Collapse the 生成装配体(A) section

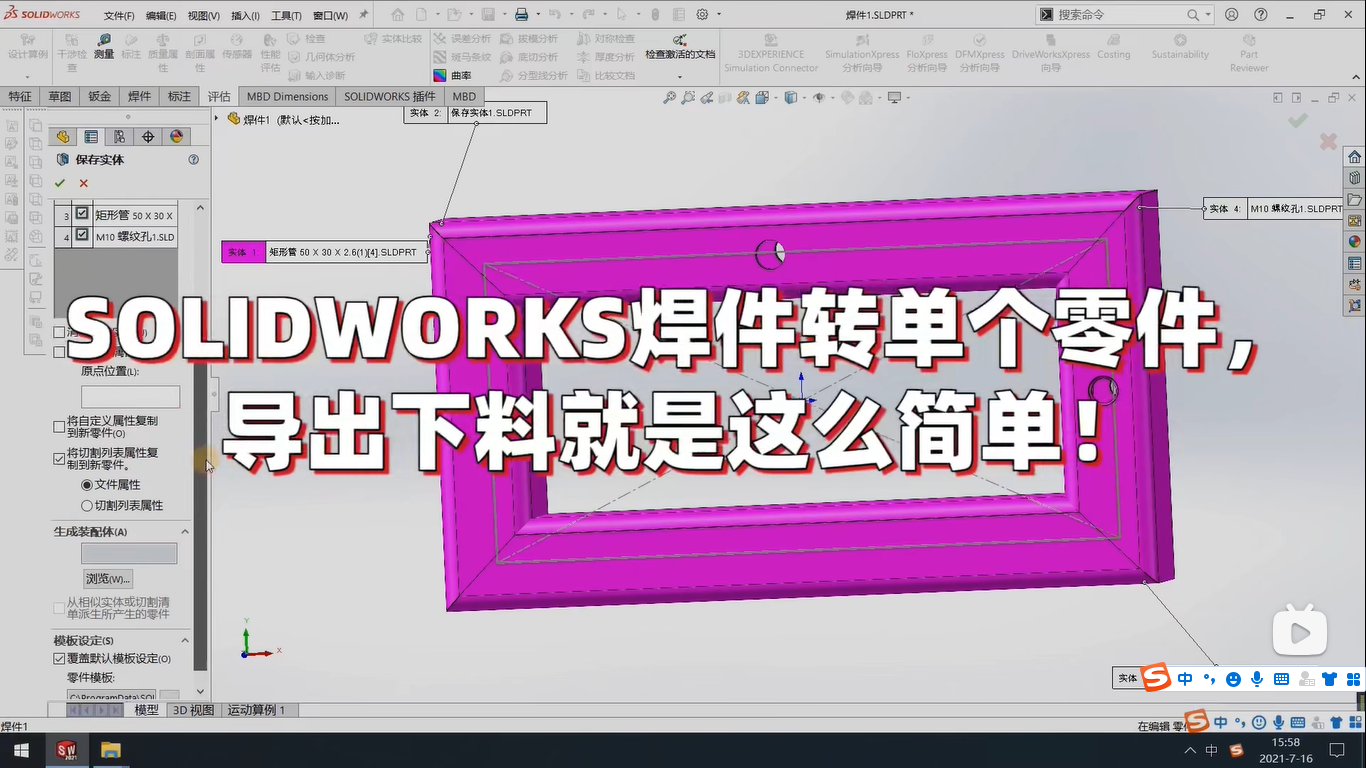[185, 532]
